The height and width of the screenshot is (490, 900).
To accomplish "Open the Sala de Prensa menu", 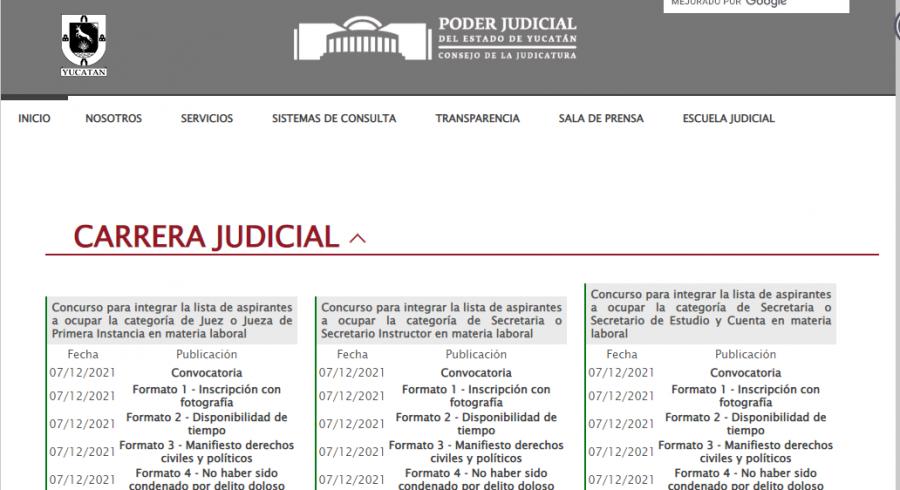I will 601,119.
